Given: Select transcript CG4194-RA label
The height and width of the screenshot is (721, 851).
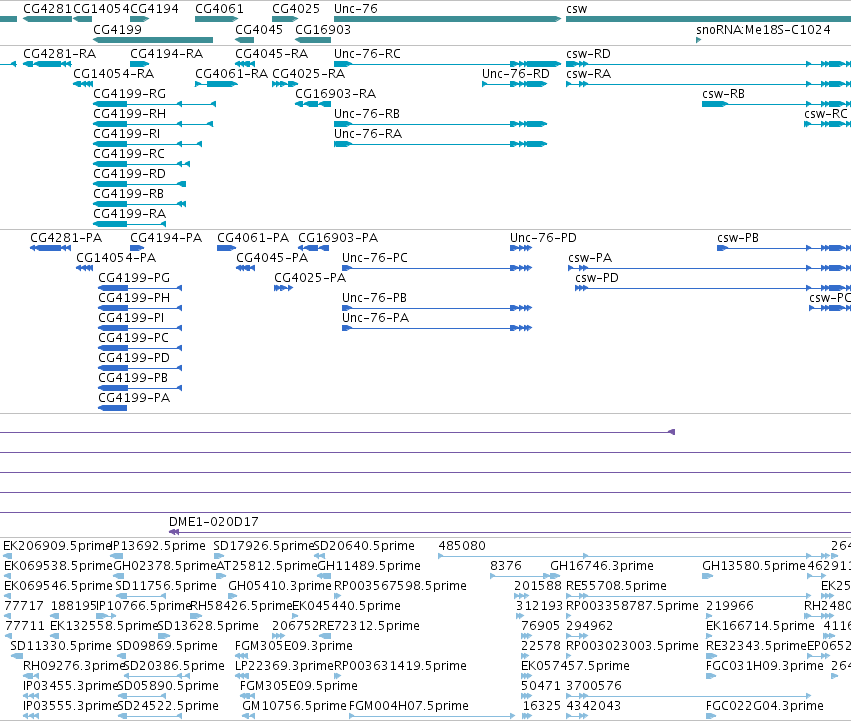Looking at the screenshot, I should click(x=167, y=54).
